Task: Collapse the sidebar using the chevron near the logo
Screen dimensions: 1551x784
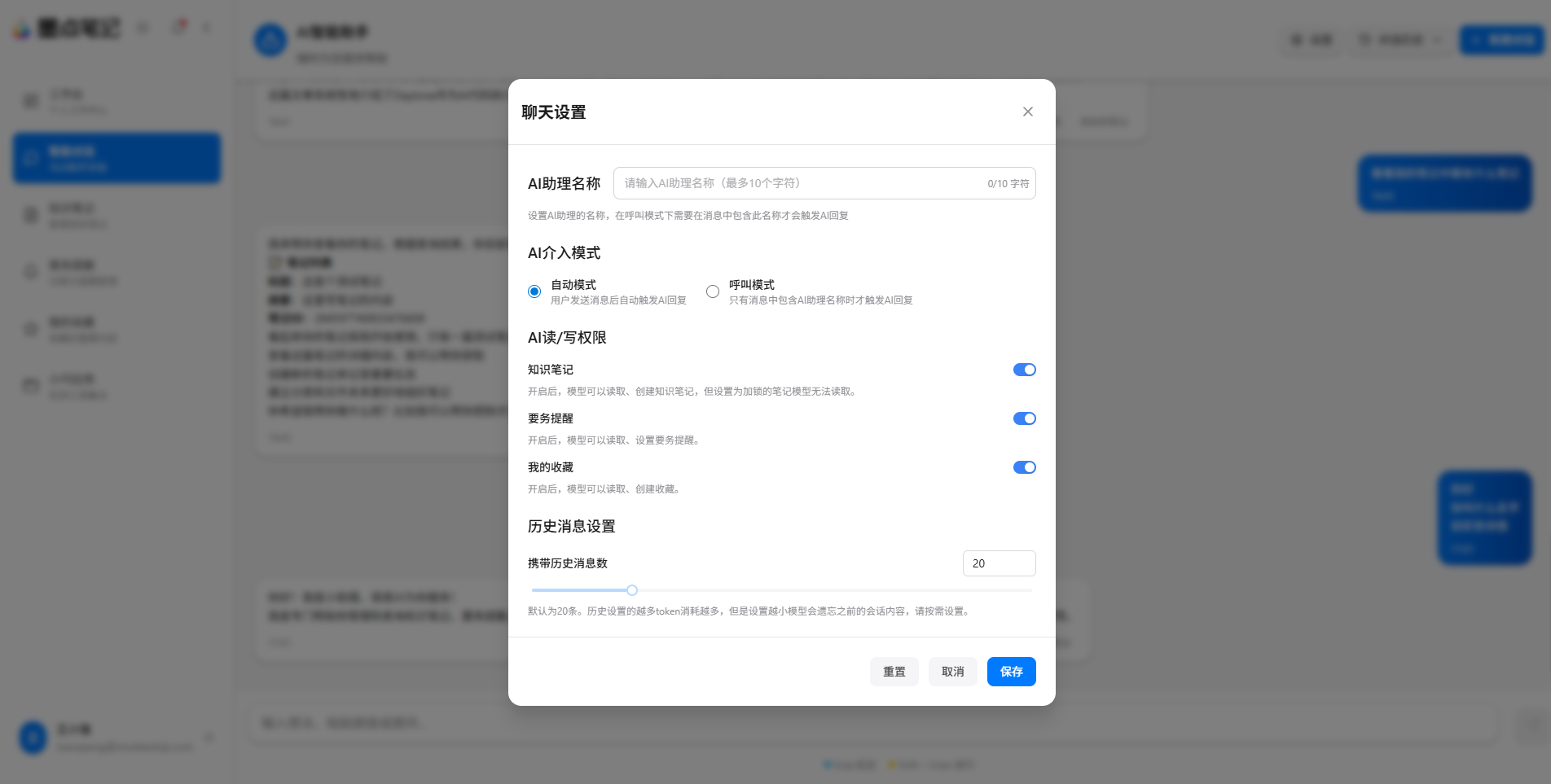Action: pyautogui.click(x=143, y=27)
